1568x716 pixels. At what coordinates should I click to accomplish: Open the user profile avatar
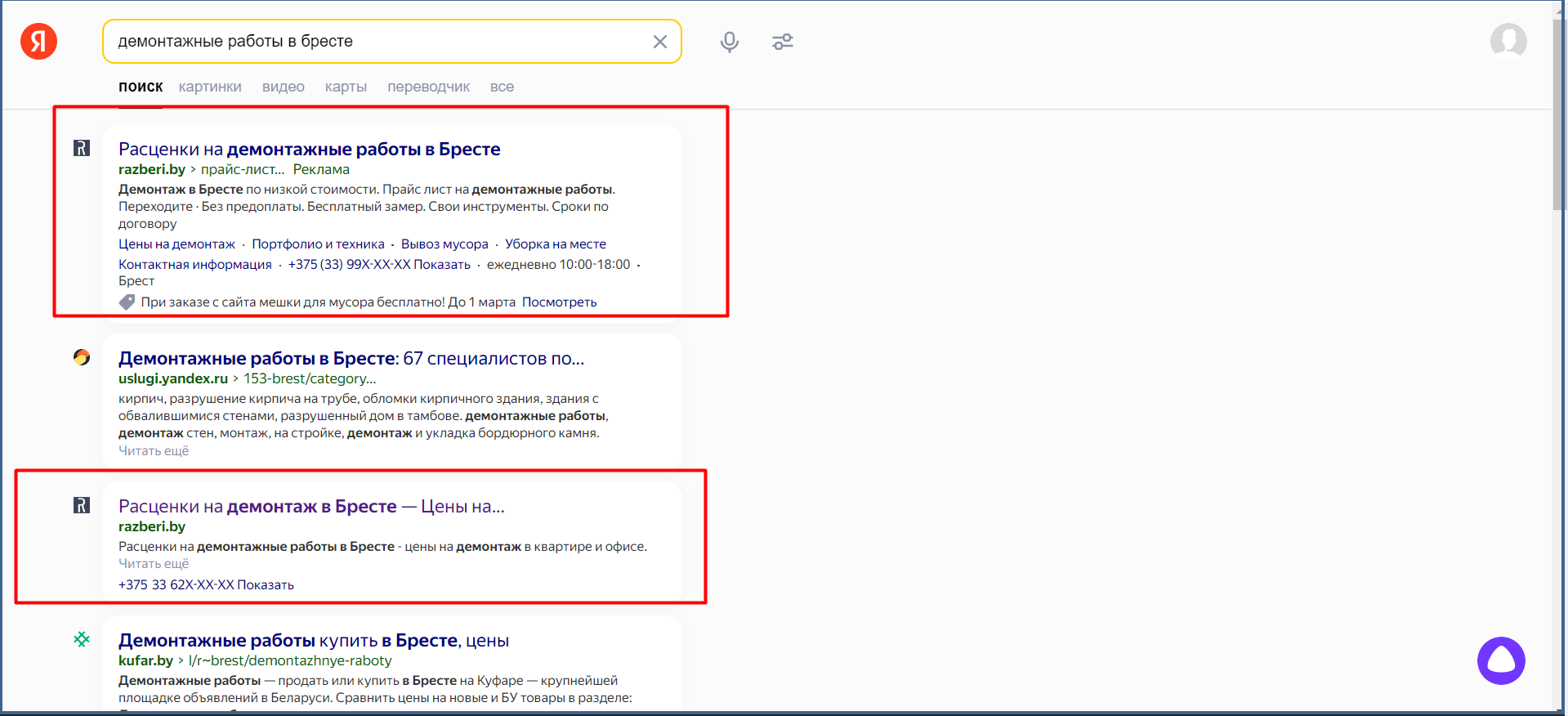point(1508,41)
